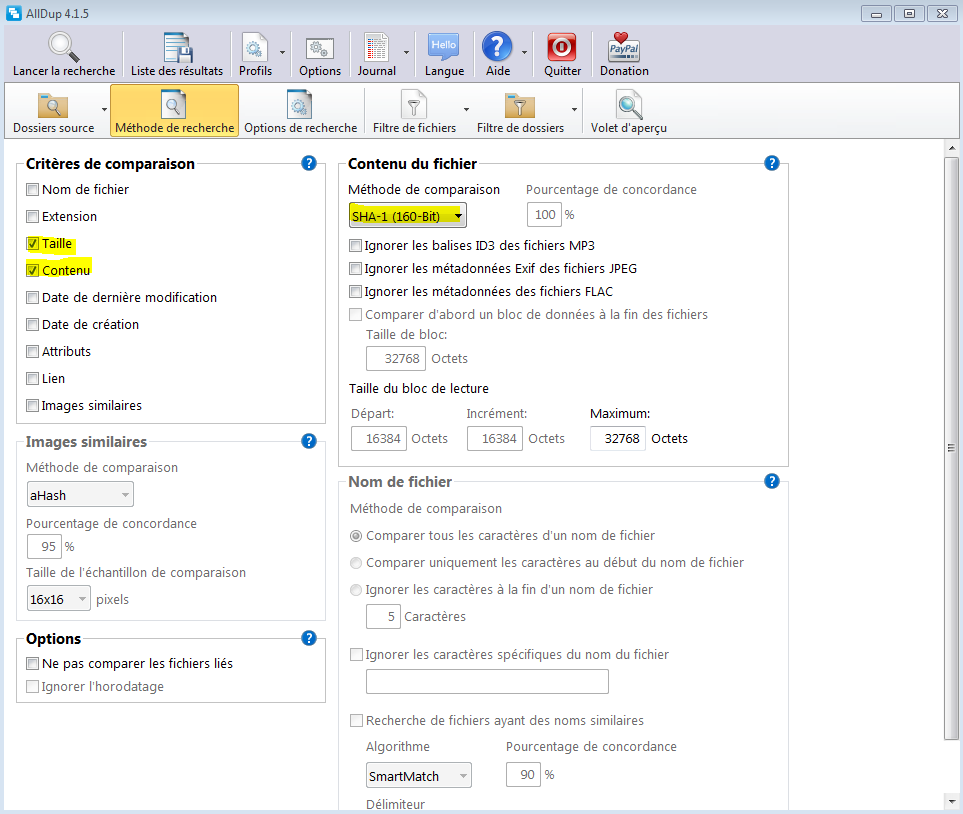Expand the Profils dropdown arrow
Screen dimensions: 963x814
pos(282,52)
